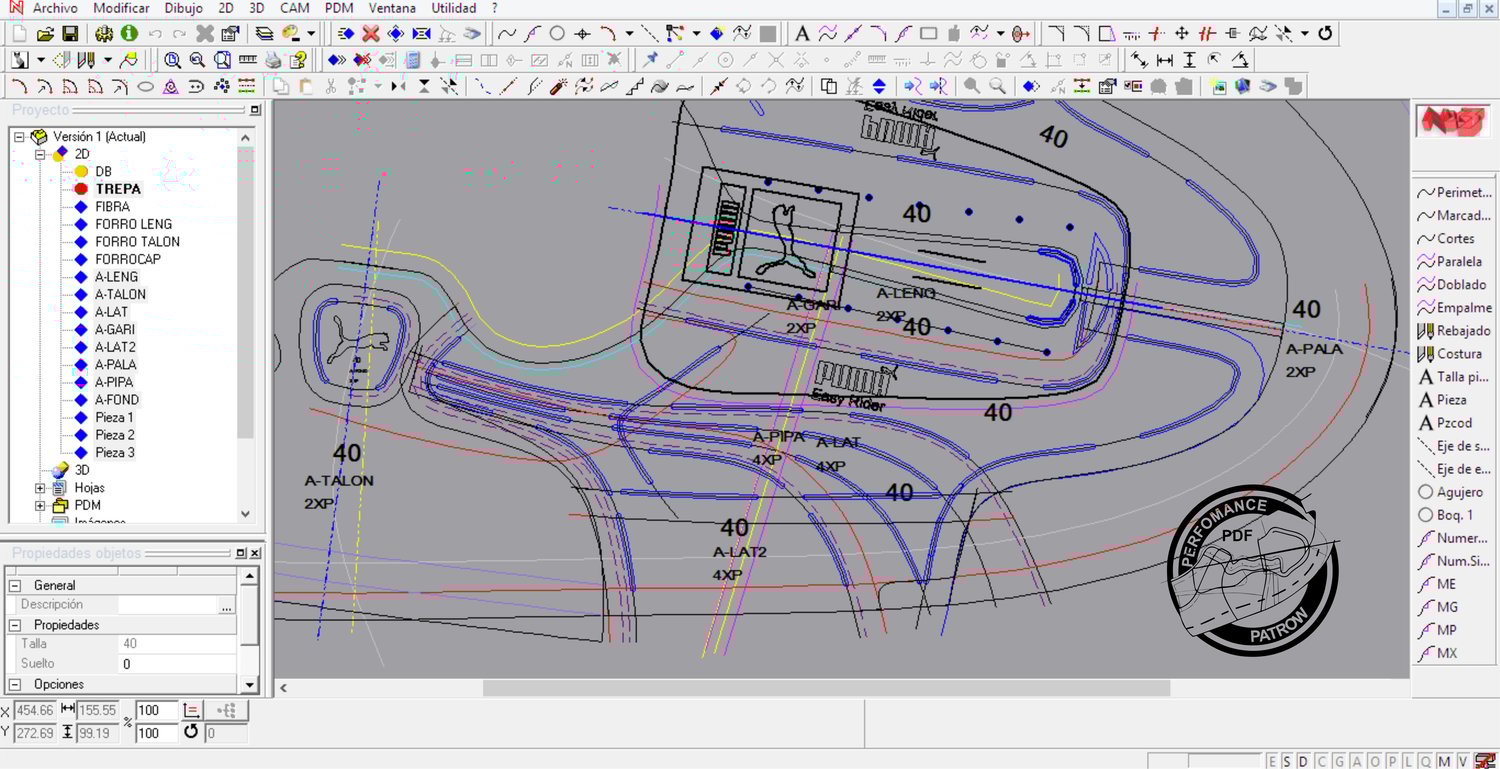Open a file using the folder icon

tap(45, 33)
